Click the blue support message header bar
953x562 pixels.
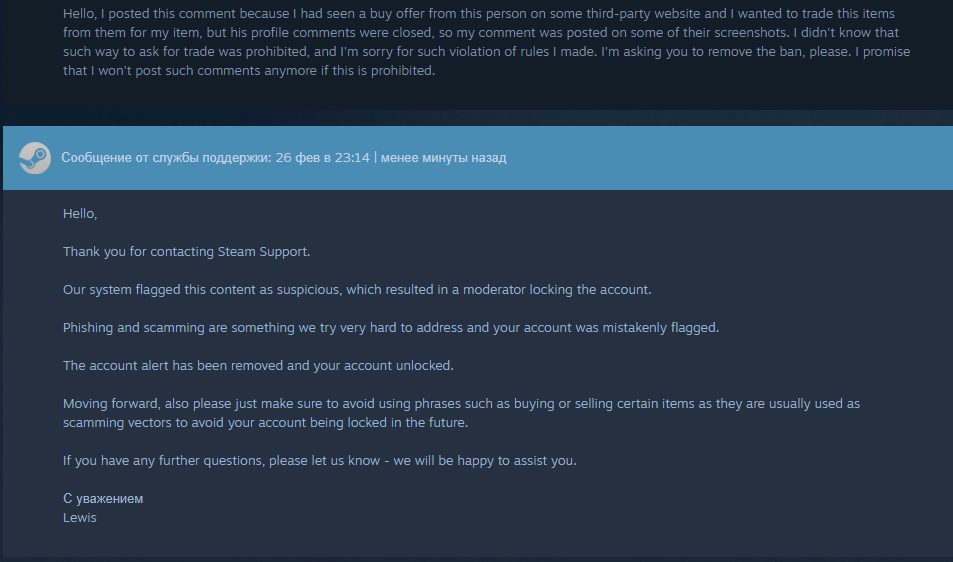pos(478,158)
